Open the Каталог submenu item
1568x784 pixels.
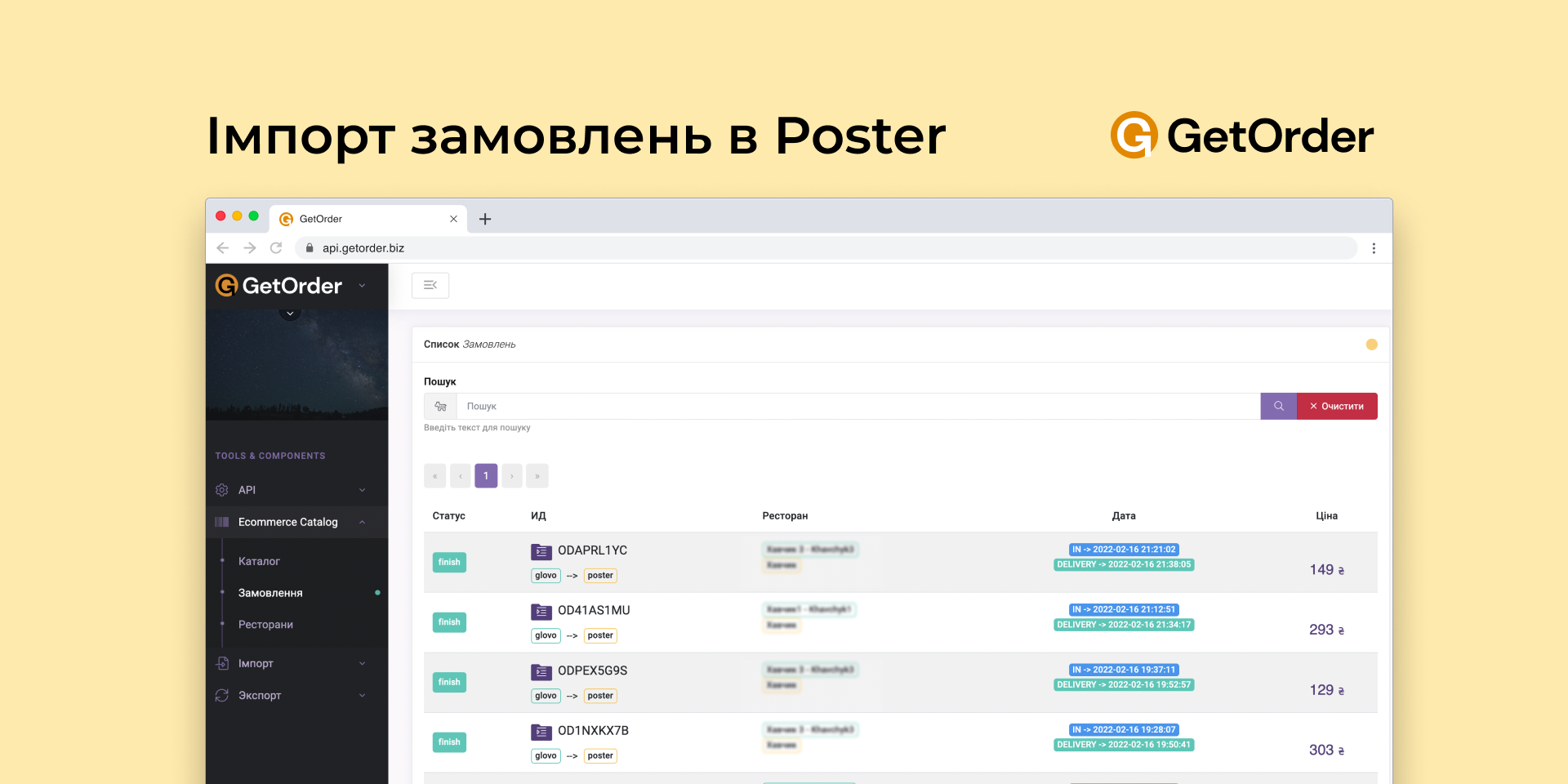coord(259,561)
